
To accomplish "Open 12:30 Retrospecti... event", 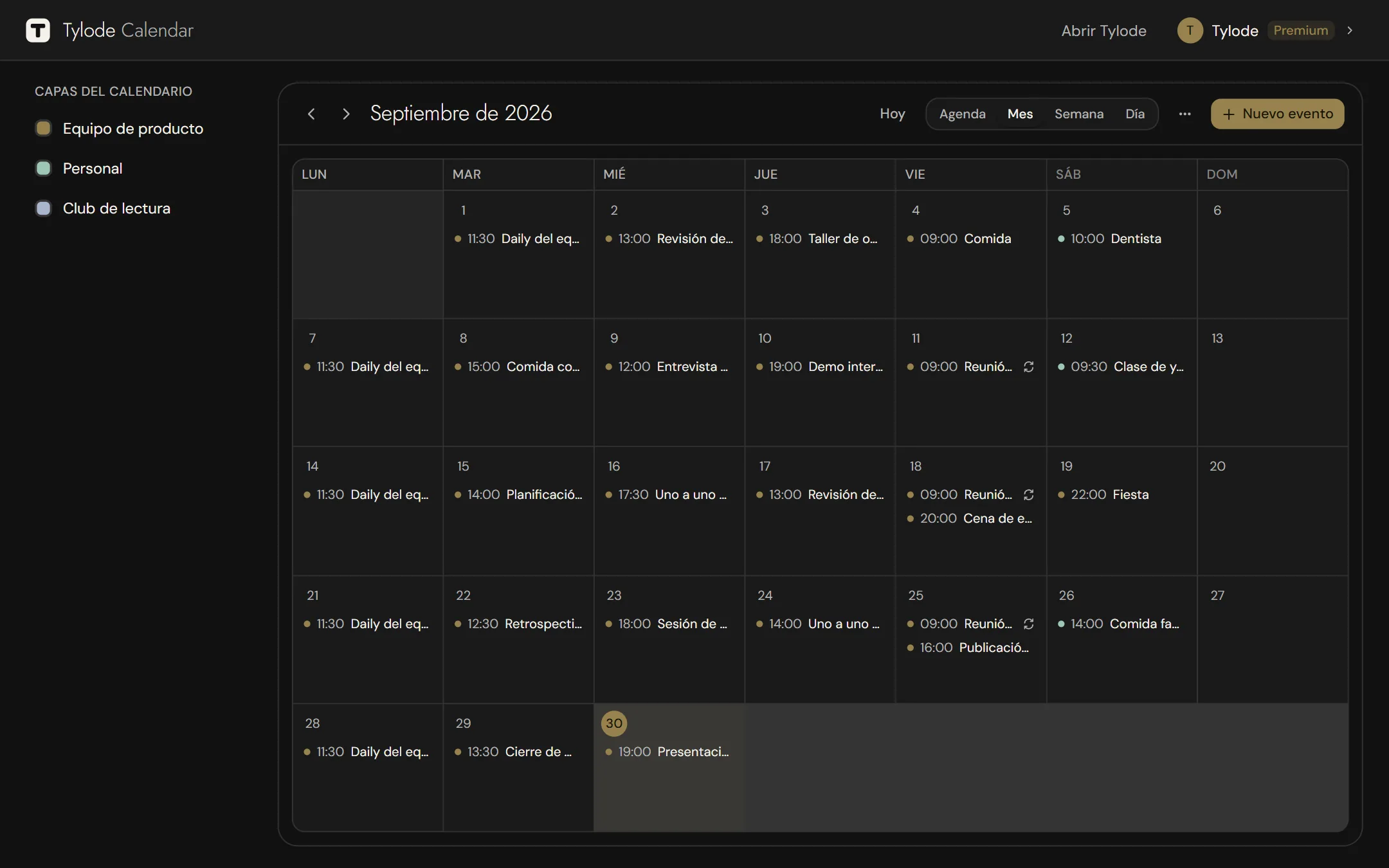I will pos(518,624).
